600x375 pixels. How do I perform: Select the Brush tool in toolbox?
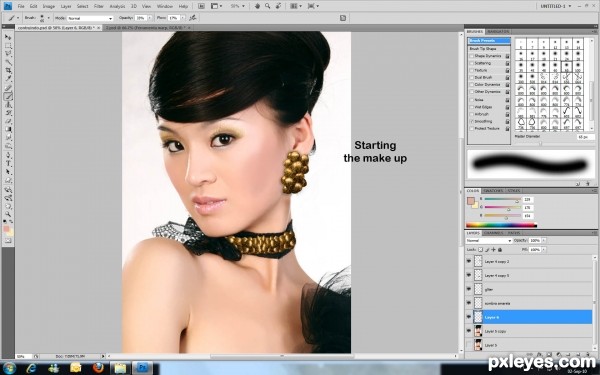pyautogui.click(x=8, y=96)
